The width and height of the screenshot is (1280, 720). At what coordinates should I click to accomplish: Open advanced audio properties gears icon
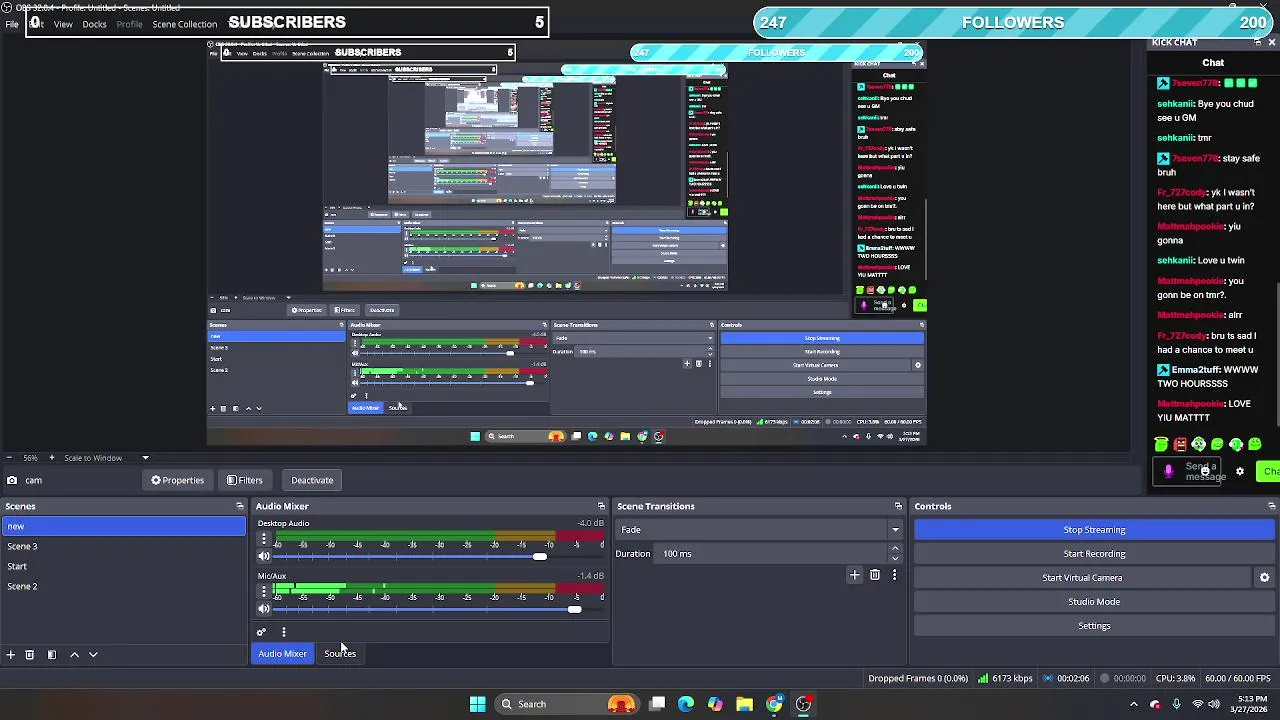(x=261, y=632)
